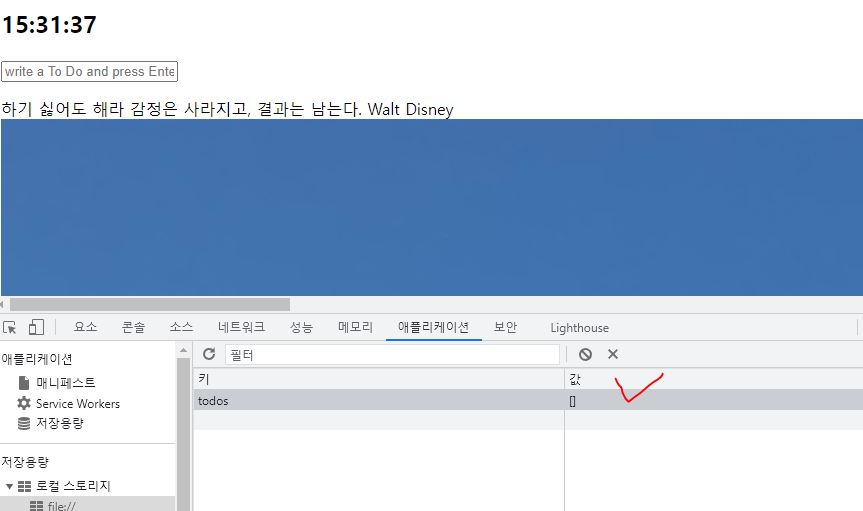Click the inspect element selector icon
The image size is (863, 511).
10,328
